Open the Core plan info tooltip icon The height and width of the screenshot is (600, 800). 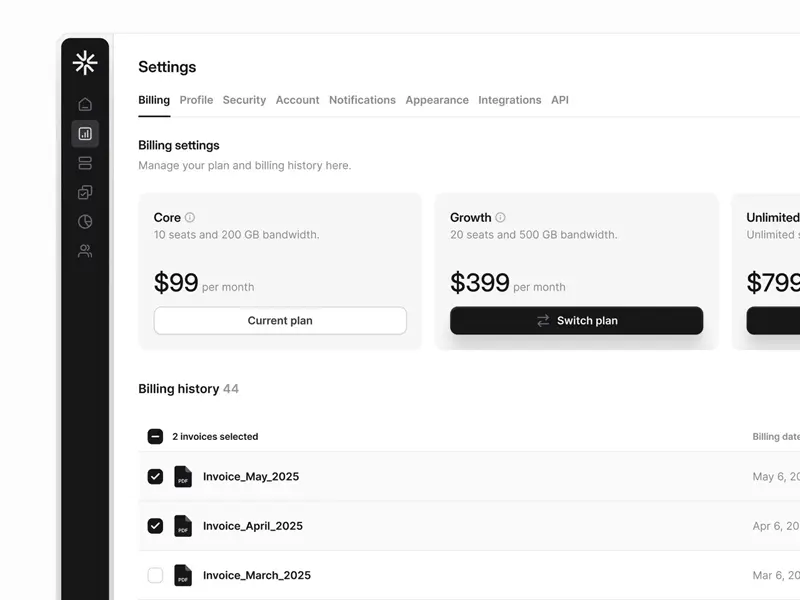[x=191, y=217]
